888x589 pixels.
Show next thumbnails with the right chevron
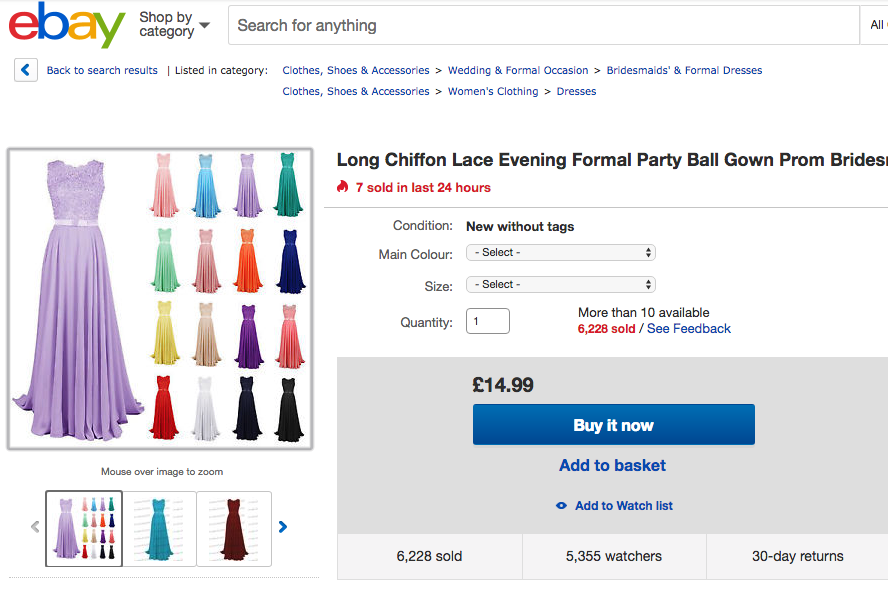[x=283, y=527]
